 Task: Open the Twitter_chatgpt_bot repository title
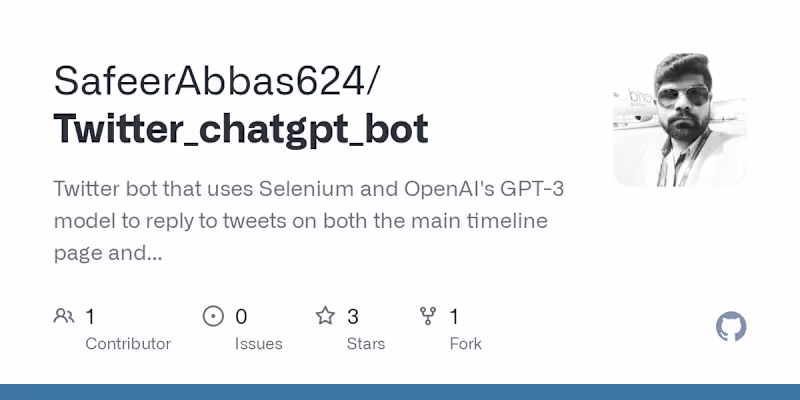coord(241,129)
